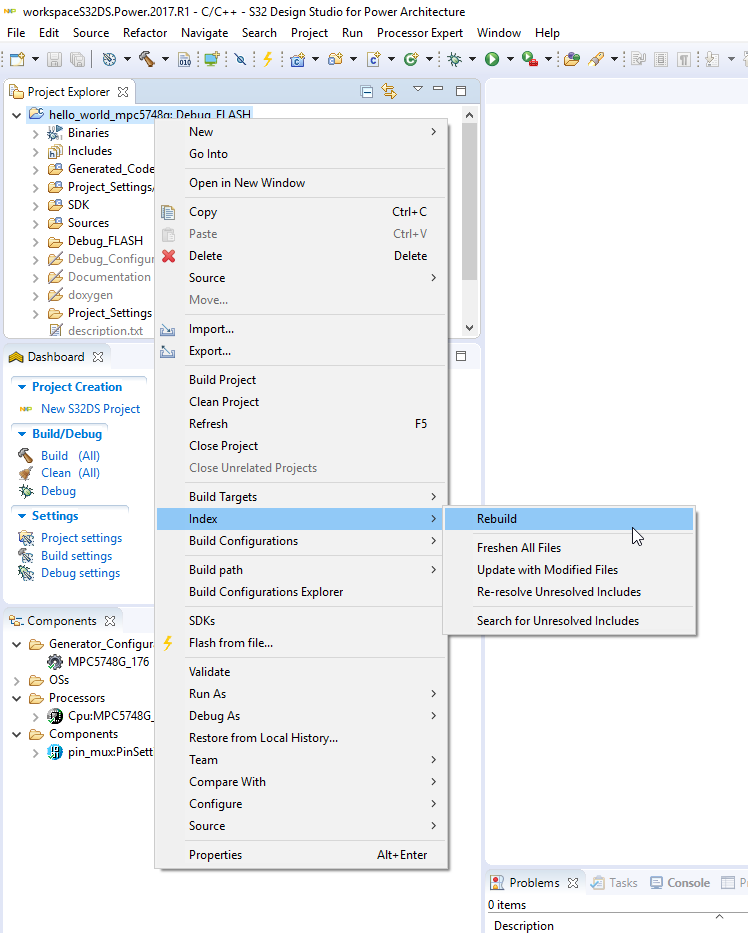The width and height of the screenshot is (748, 933).
Task: Click the New C/C++ Project toolbar icon
Action: click(x=298, y=59)
